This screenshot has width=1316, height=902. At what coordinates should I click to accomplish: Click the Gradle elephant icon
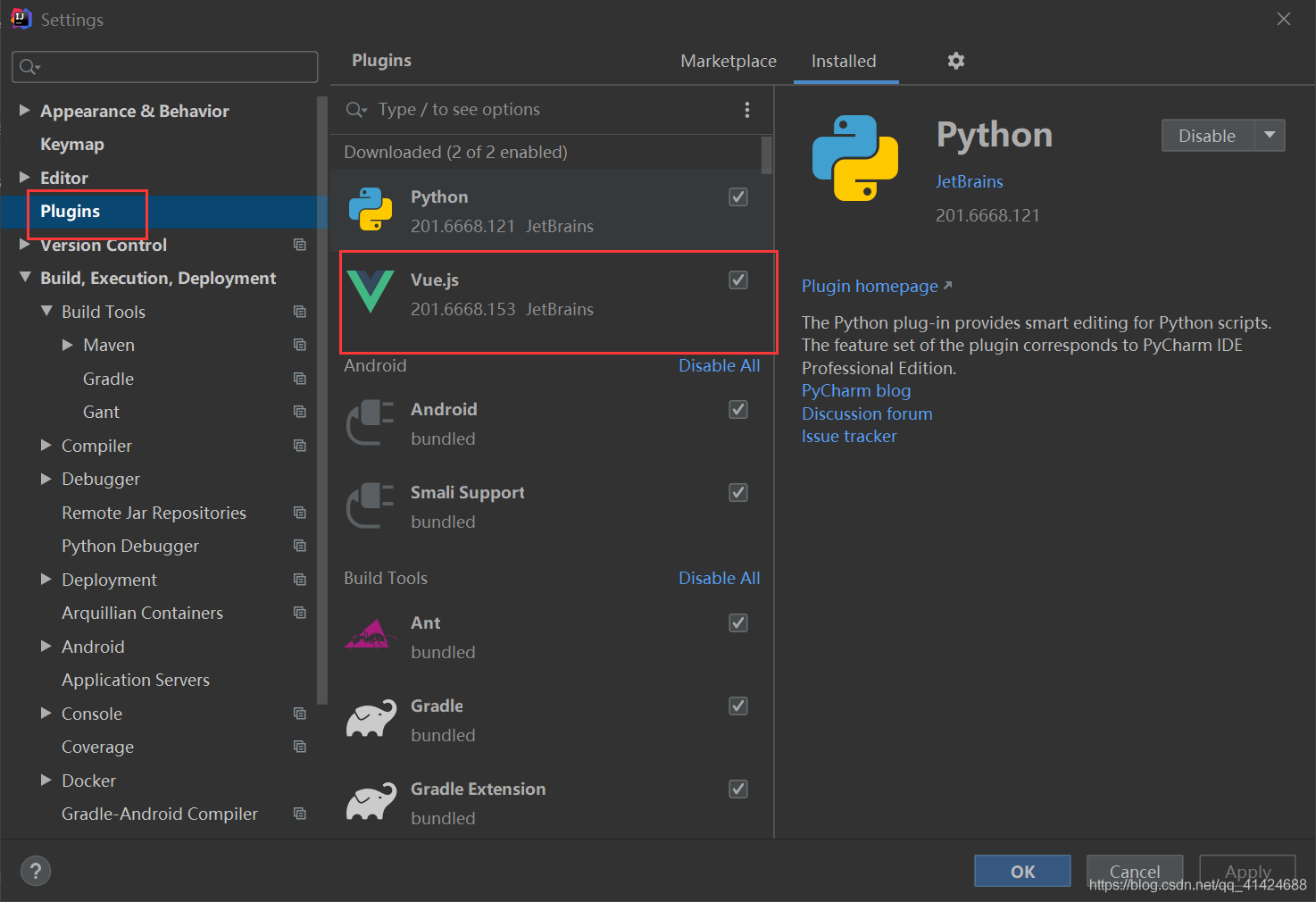[x=371, y=718]
